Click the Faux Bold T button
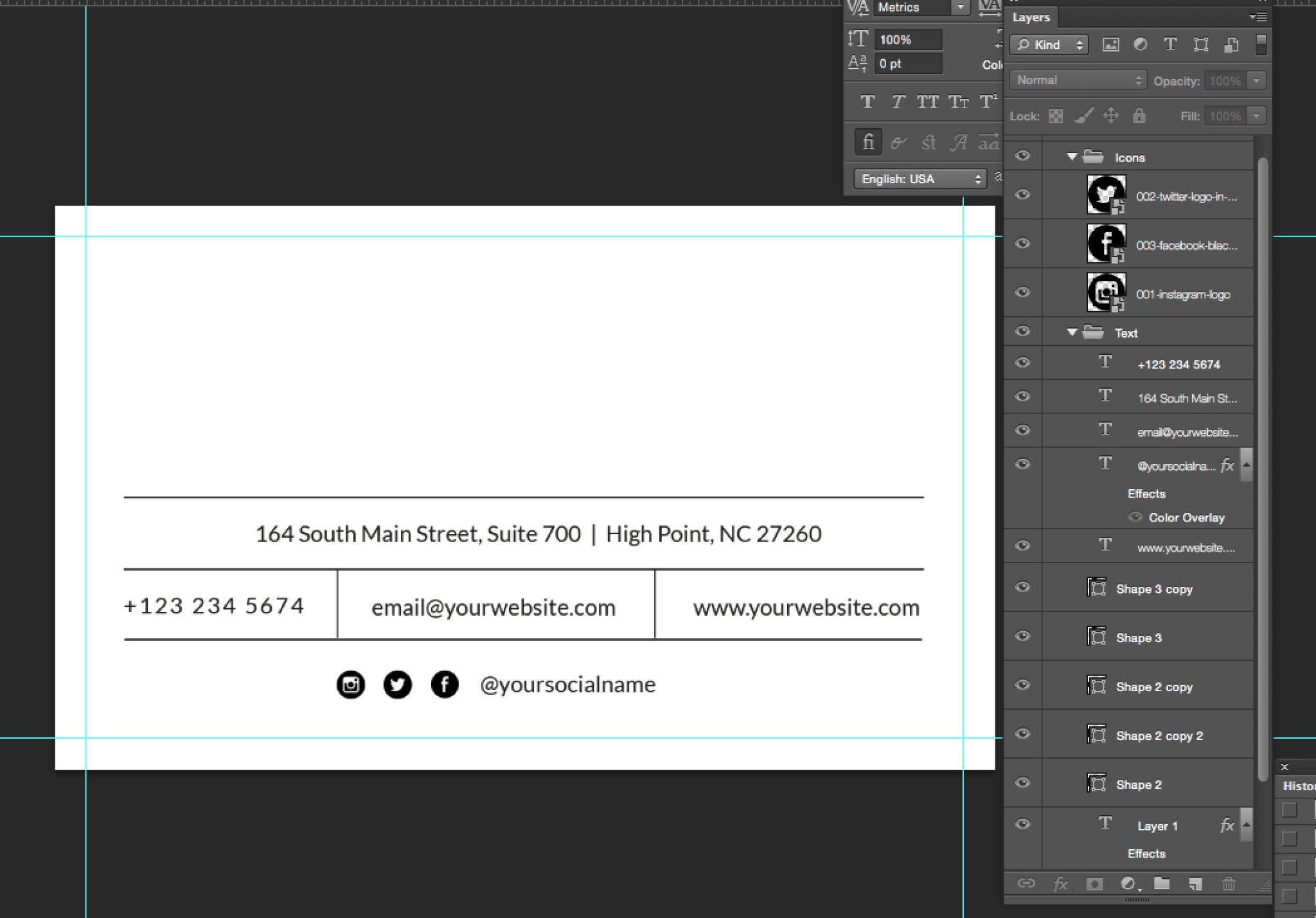This screenshot has height=918, width=1316. [867, 102]
